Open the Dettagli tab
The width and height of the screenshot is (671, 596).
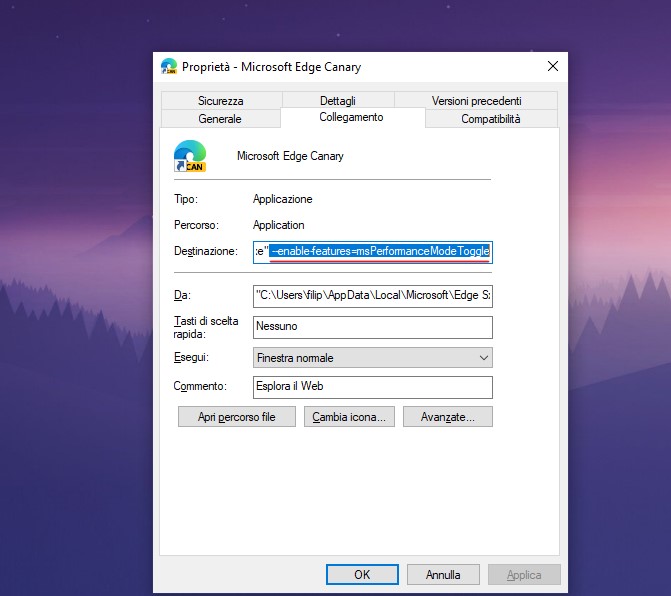click(x=338, y=101)
